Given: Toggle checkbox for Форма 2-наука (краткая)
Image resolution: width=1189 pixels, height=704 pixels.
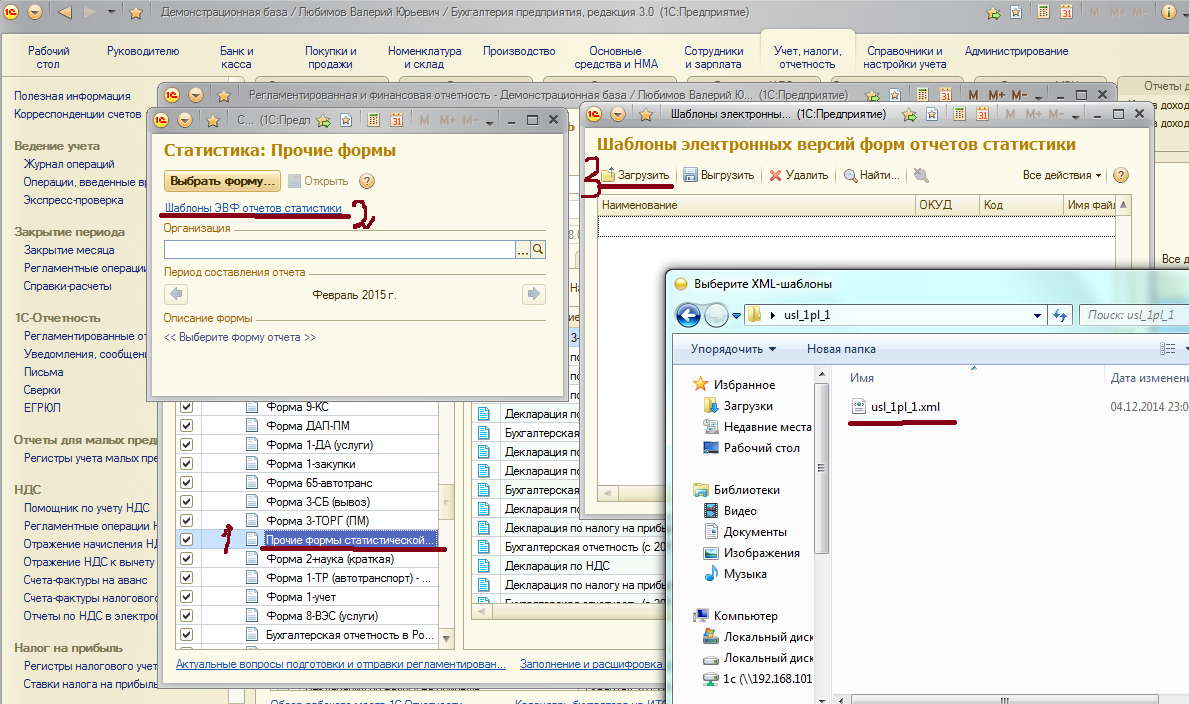Looking at the screenshot, I should [x=186, y=558].
